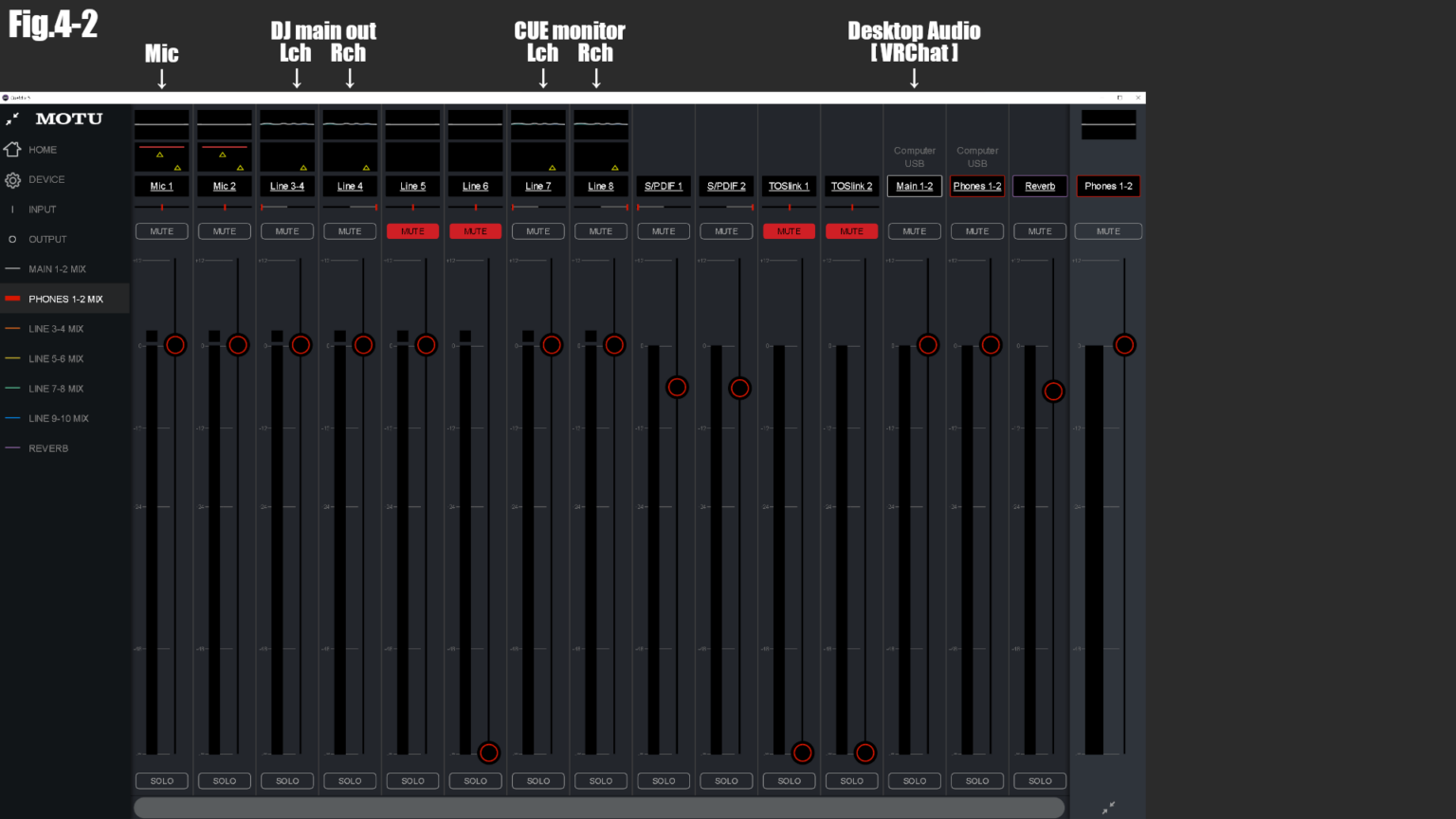Click the Home icon in sidebar
Viewport: 1456px width, 819px height.
tap(12, 150)
